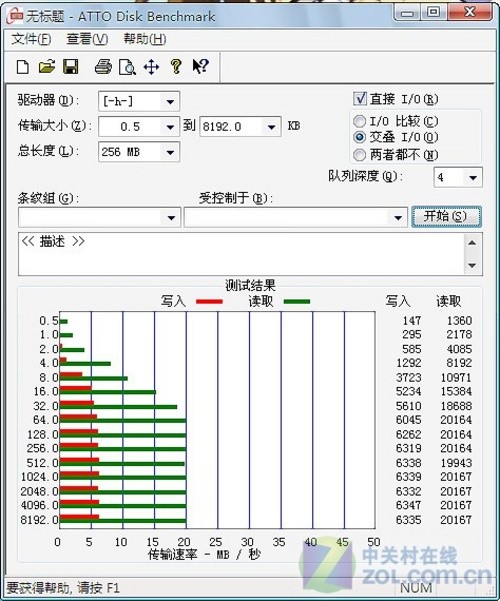
Task: Open the 队列深度 queue depth dropdown
Action: pyautogui.click(x=473, y=177)
